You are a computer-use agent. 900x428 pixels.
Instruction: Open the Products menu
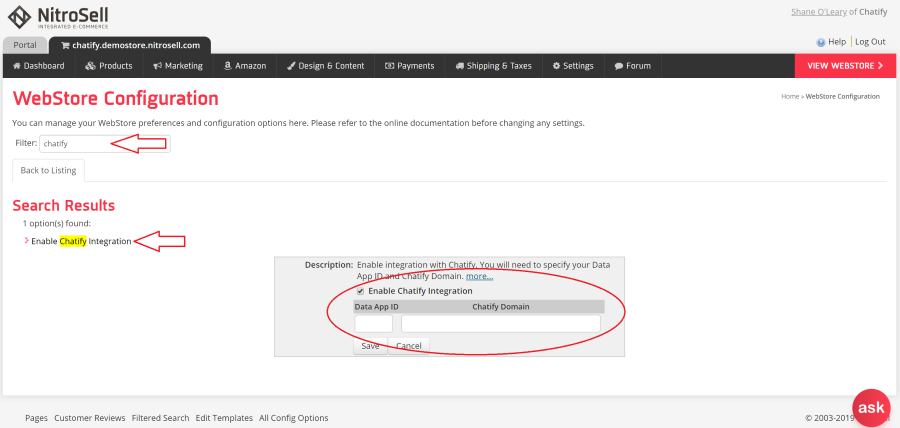[108, 66]
